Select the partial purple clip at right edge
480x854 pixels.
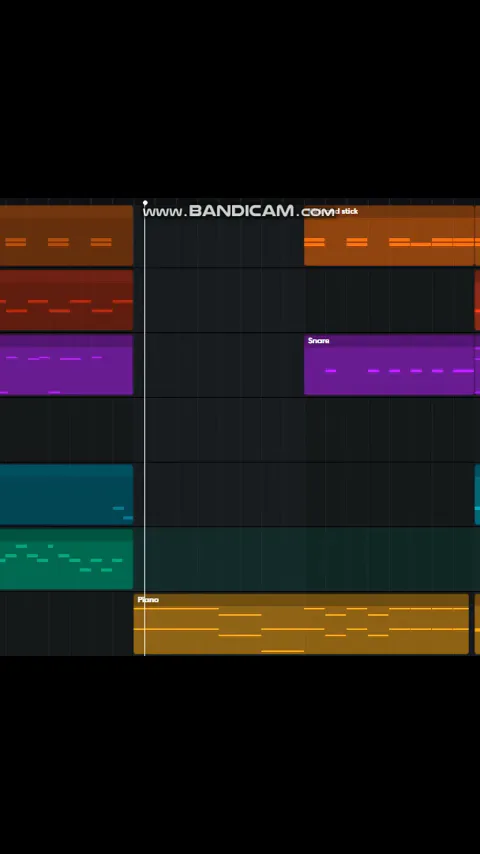point(478,364)
